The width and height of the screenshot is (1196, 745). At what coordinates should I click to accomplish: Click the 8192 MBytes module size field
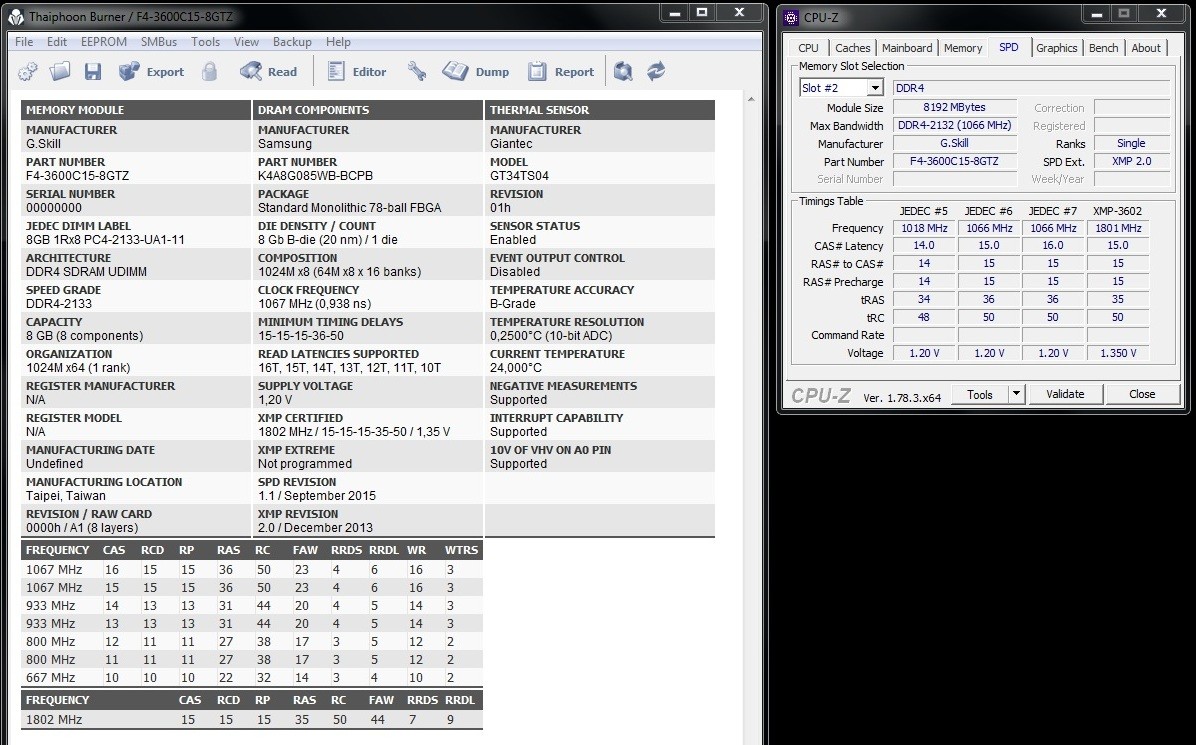coord(955,108)
